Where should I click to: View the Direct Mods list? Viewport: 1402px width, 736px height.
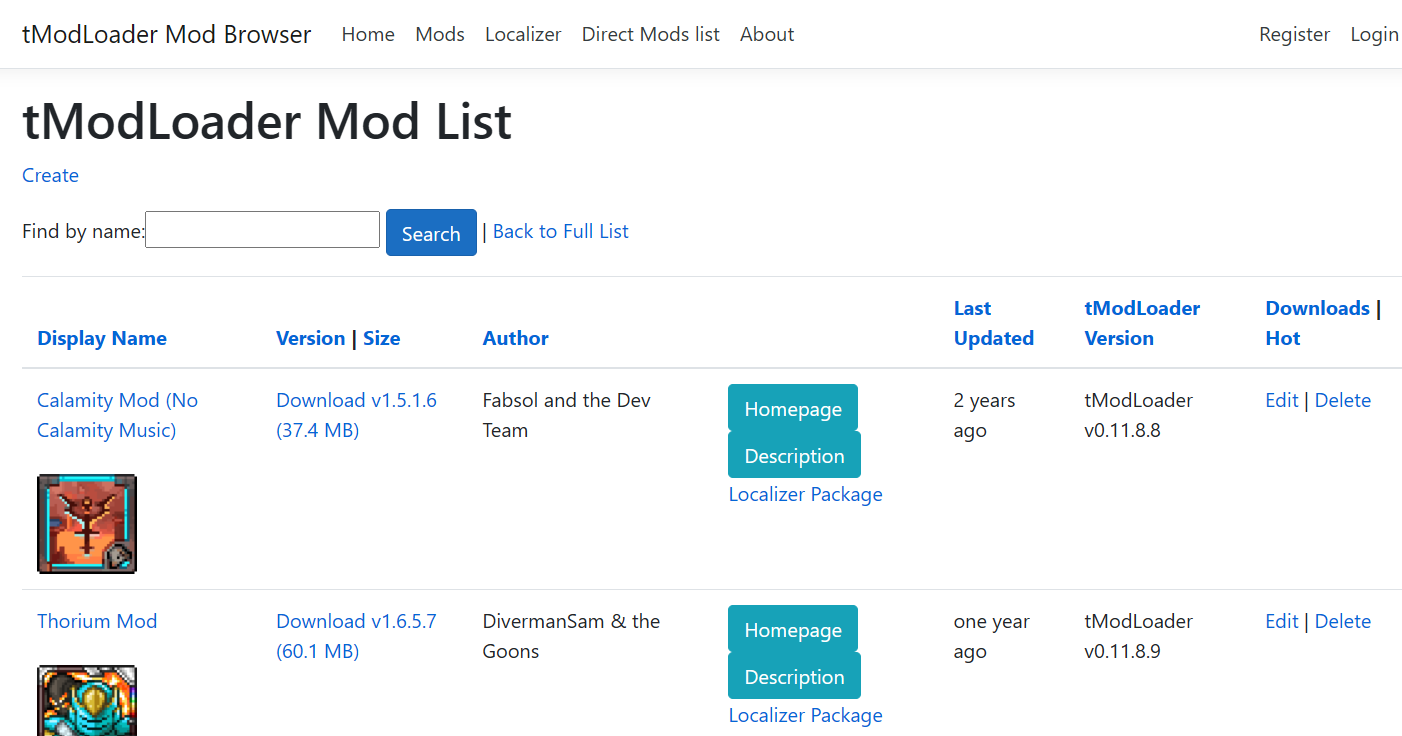tap(650, 34)
